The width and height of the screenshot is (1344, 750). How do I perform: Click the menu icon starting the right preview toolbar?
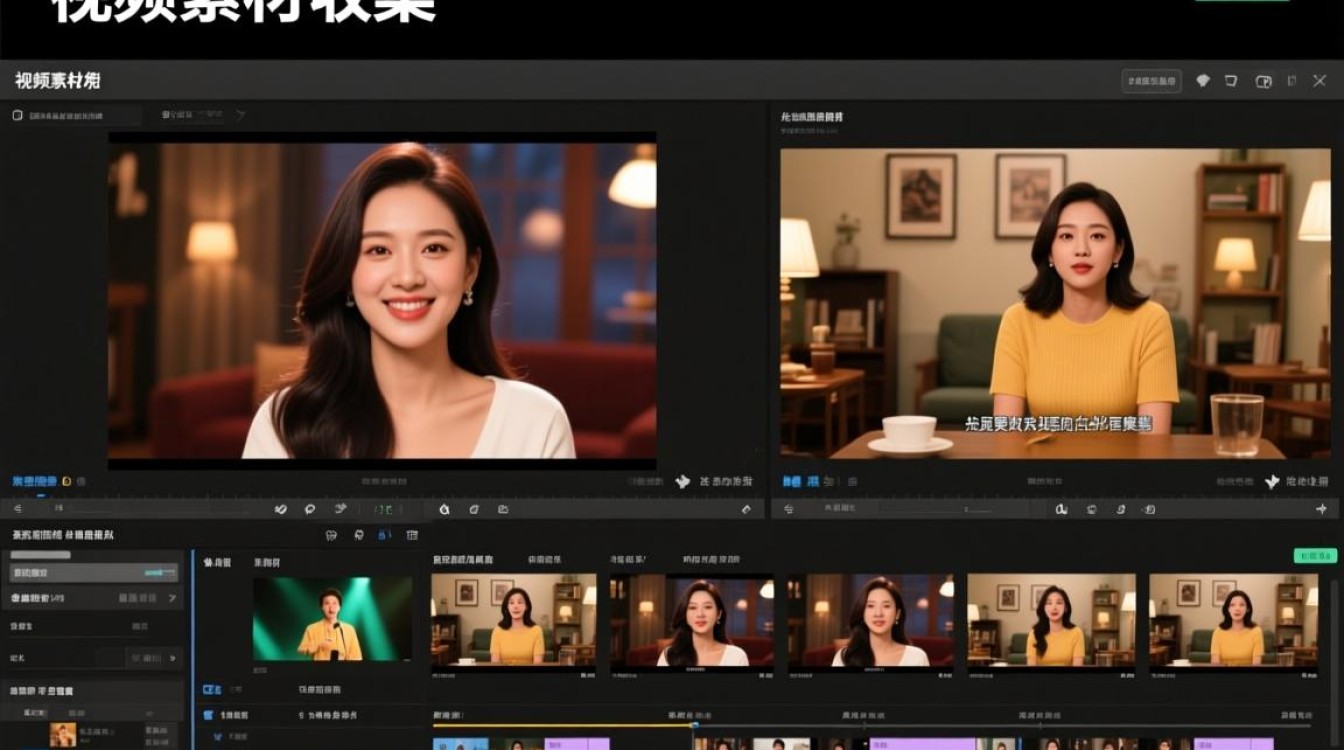[x=789, y=509]
